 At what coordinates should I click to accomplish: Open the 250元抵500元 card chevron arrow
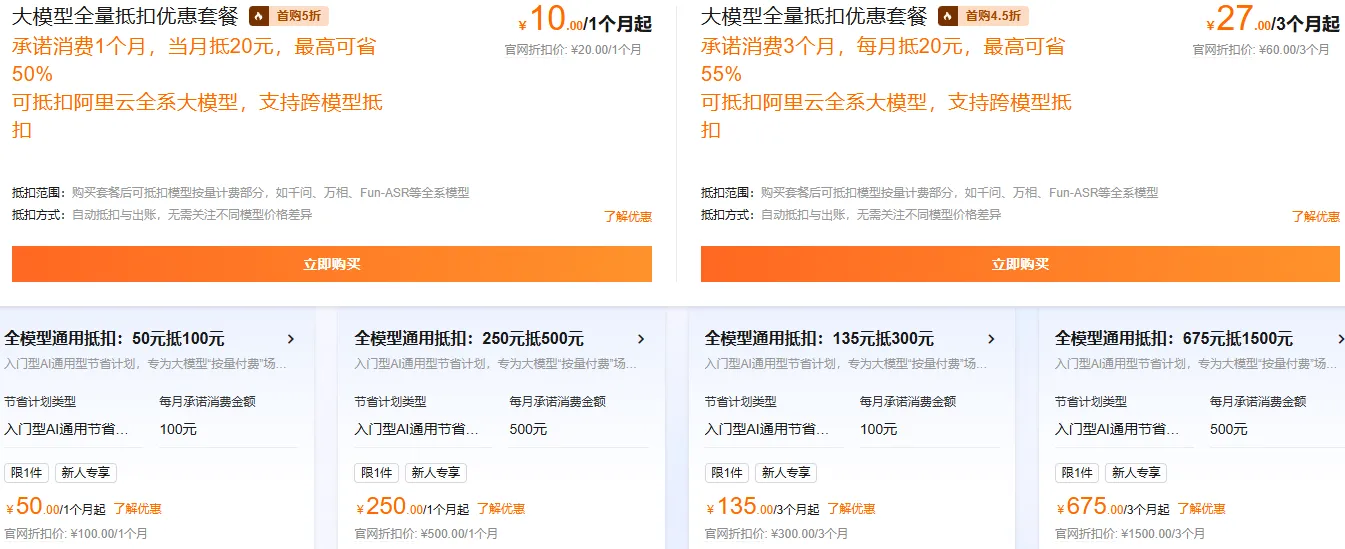(x=641, y=339)
